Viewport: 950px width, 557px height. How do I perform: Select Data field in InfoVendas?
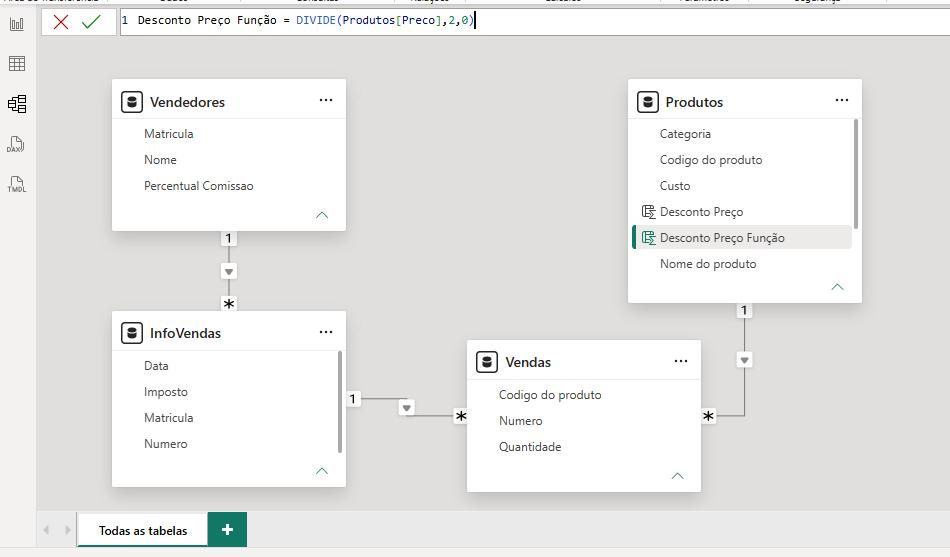(x=156, y=366)
